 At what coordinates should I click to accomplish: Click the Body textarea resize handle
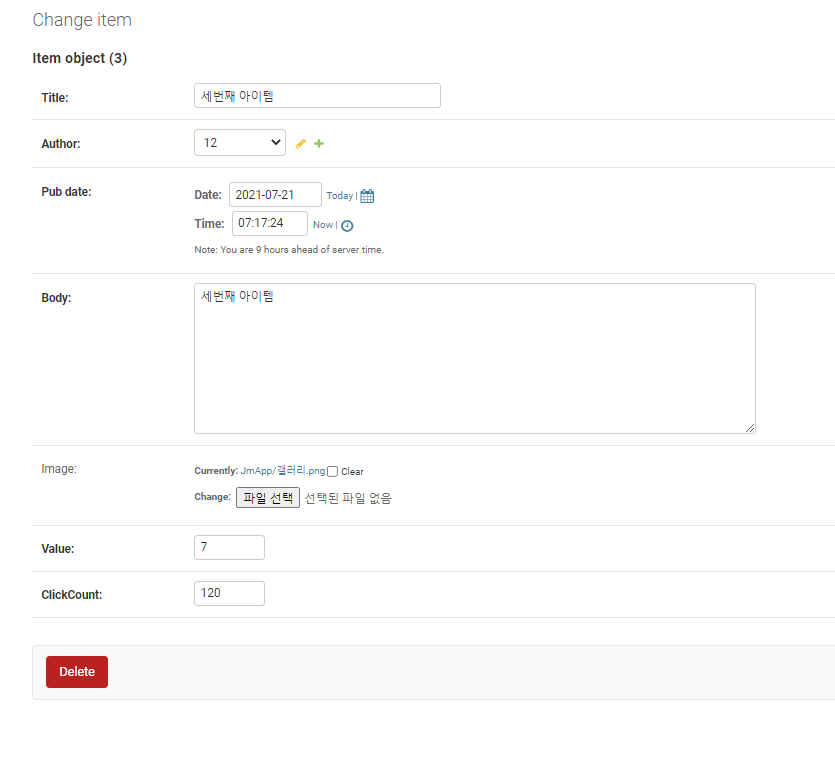pyautogui.click(x=750, y=428)
